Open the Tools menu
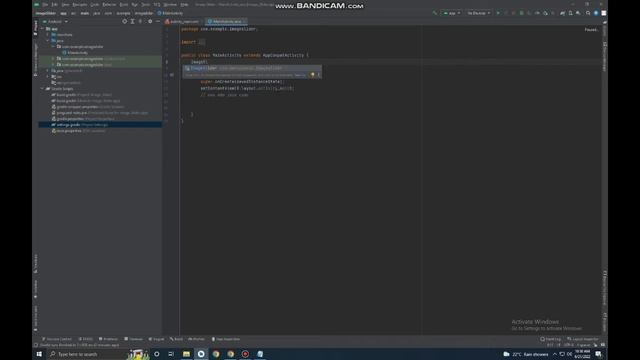Viewport: 640px width, 360px height. click(145, 4)
